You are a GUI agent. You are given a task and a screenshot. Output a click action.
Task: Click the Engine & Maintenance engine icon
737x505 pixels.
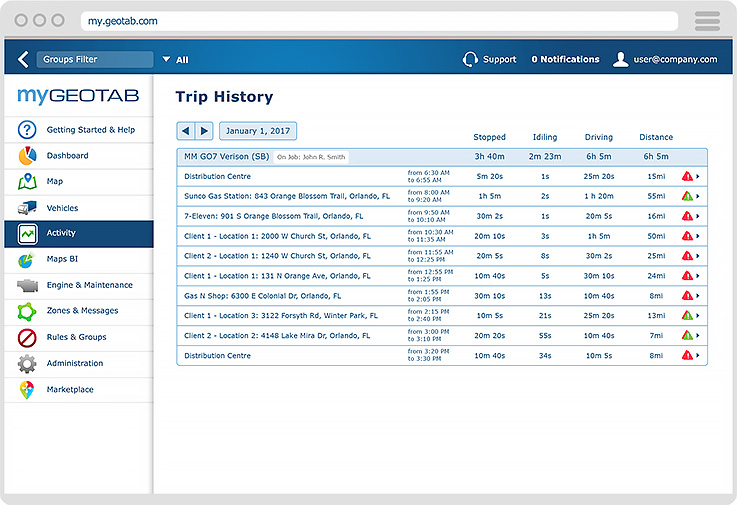[27, 285]
